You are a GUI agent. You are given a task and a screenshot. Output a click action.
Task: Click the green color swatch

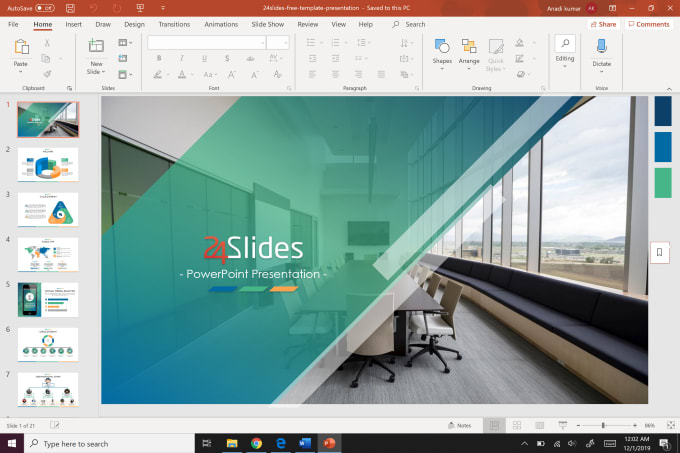[x=663, y=183]
